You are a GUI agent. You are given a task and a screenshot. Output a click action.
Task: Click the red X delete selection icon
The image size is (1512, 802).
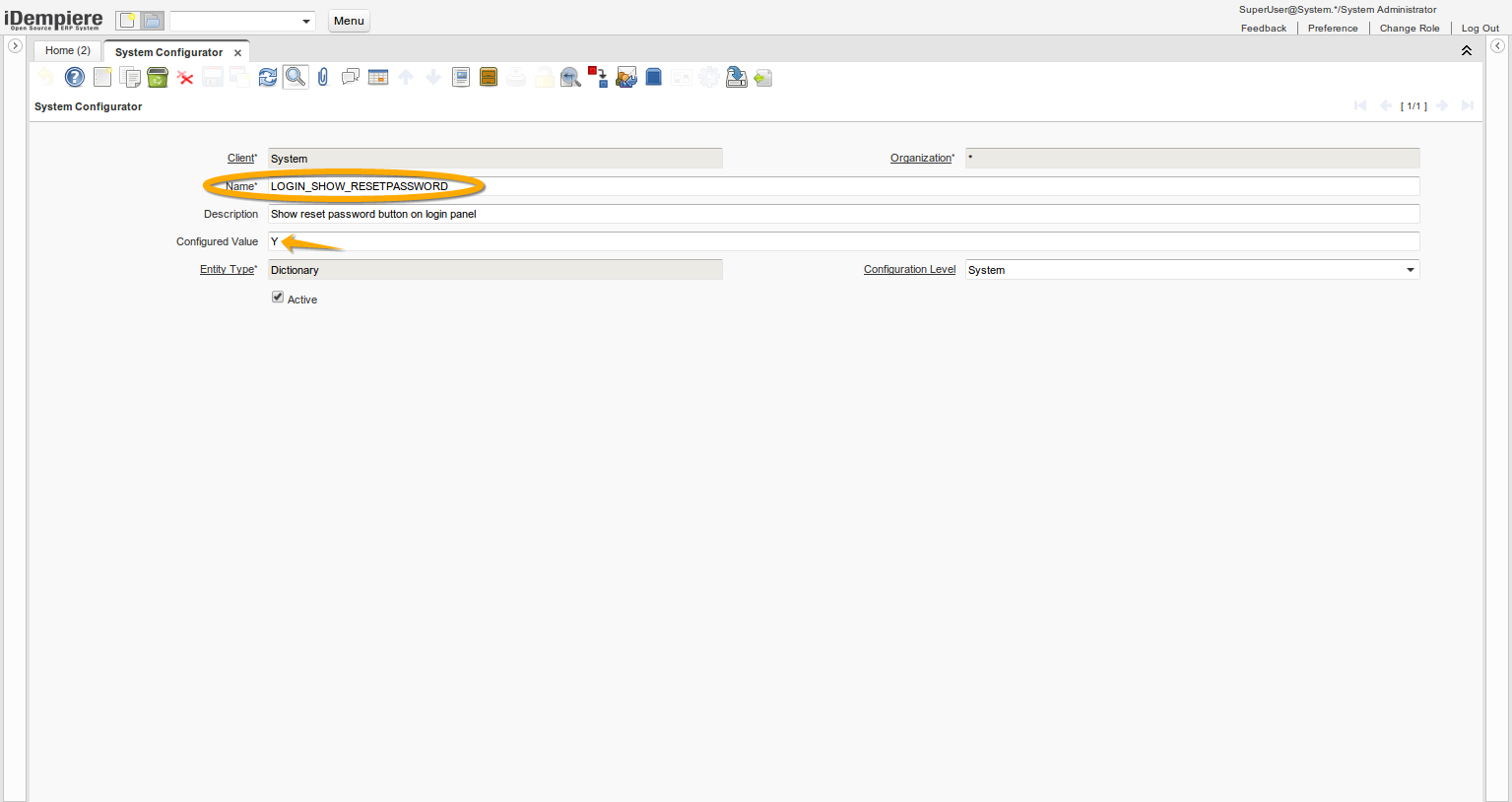coord(185,77)
